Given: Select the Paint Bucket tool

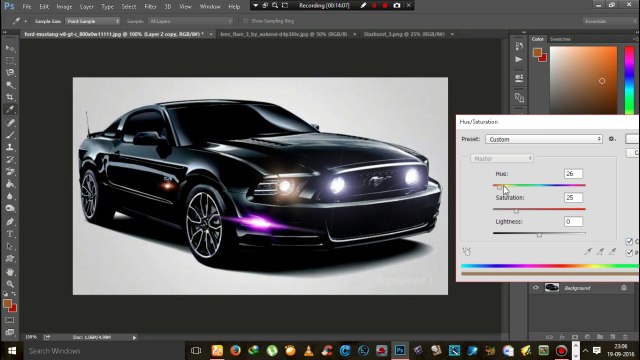Looking at the screenshot, I should 10,184.
